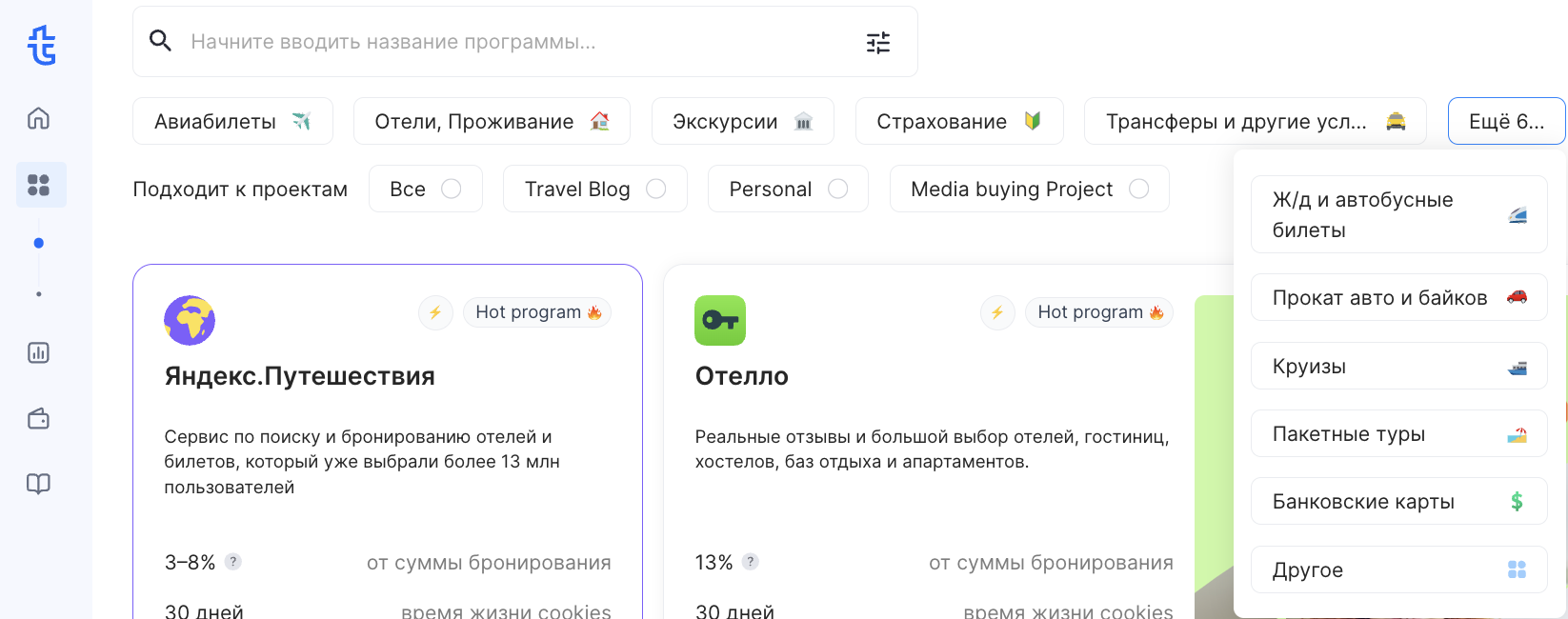Filter by Авиабилеты category
Screen dimensions: 1568x619
232,121
